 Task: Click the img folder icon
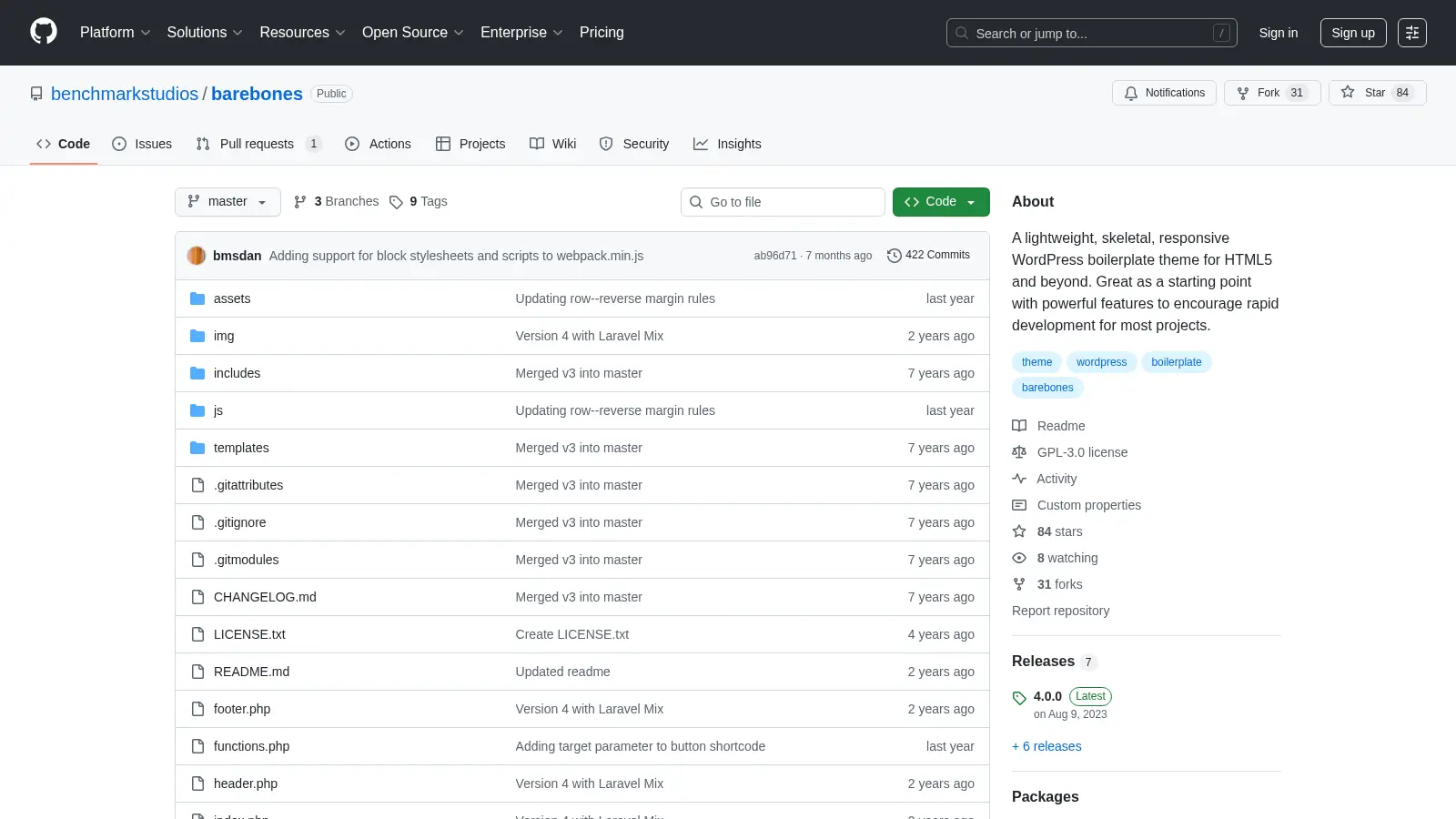coord(197,336)
